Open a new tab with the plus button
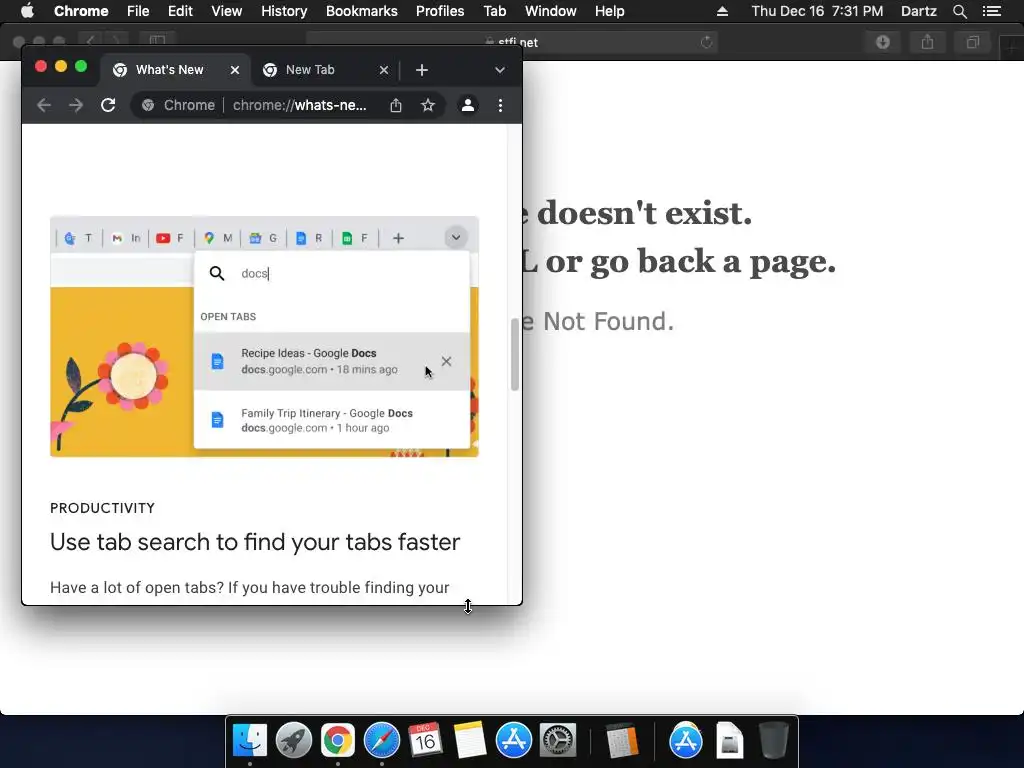Screen dimensions: 1024x768 tap(422, 70)
